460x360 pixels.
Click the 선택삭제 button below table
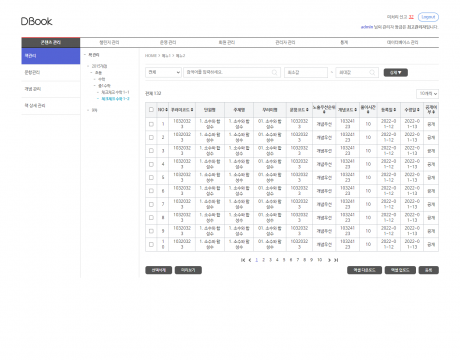pyautogui.click(x=159, y=270)
